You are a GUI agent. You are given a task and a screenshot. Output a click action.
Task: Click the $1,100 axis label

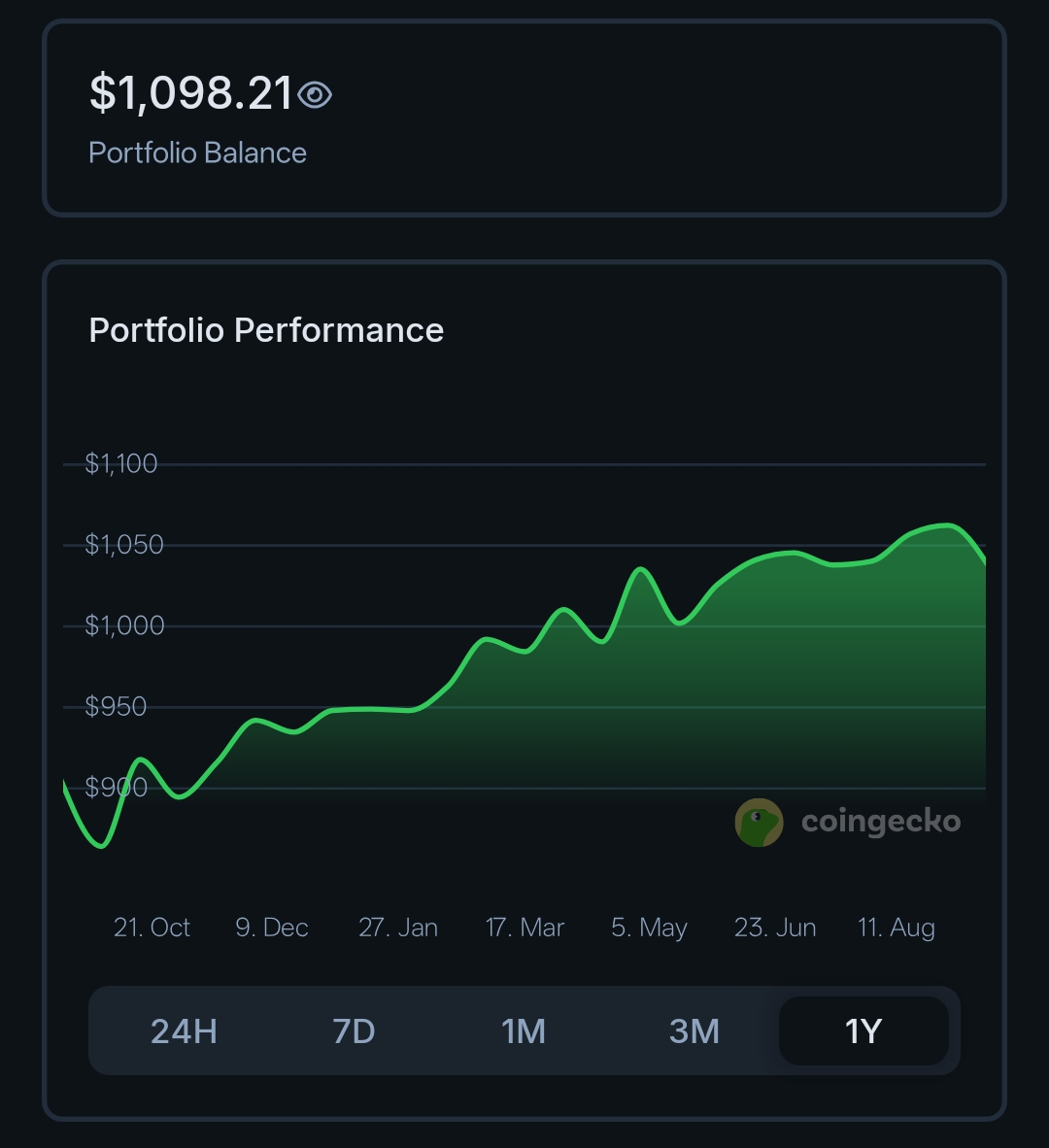(121, 464)
